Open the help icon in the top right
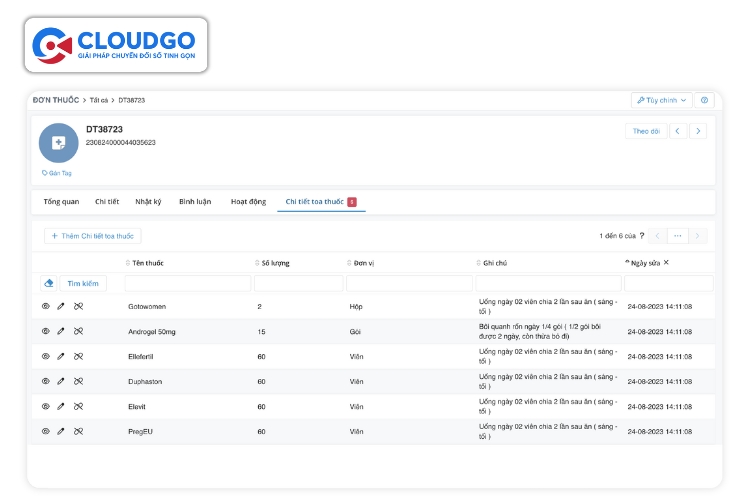This screenshot has height=500, width=750. click(x=705, y=100)
